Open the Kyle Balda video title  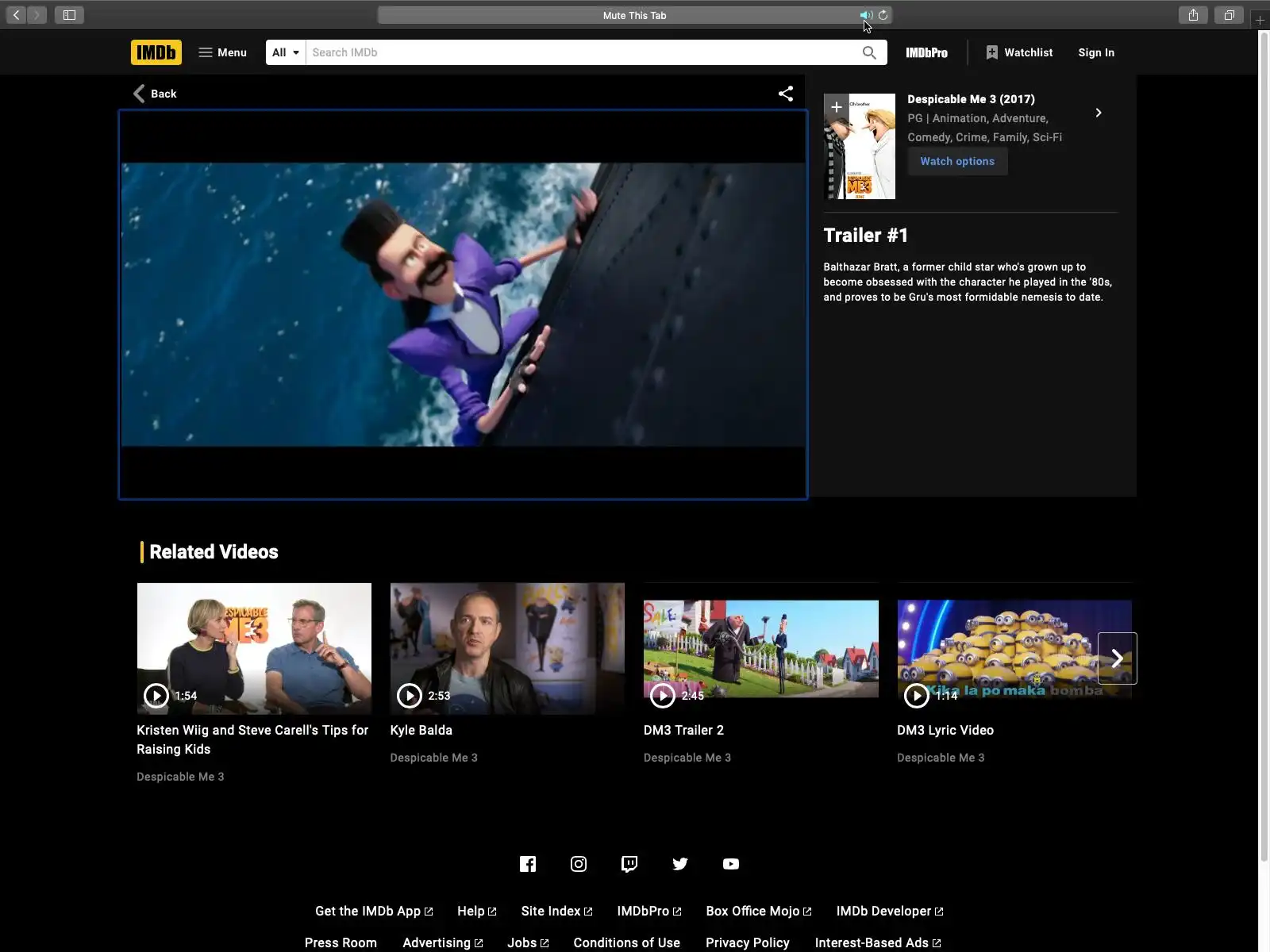pos(421,730)
